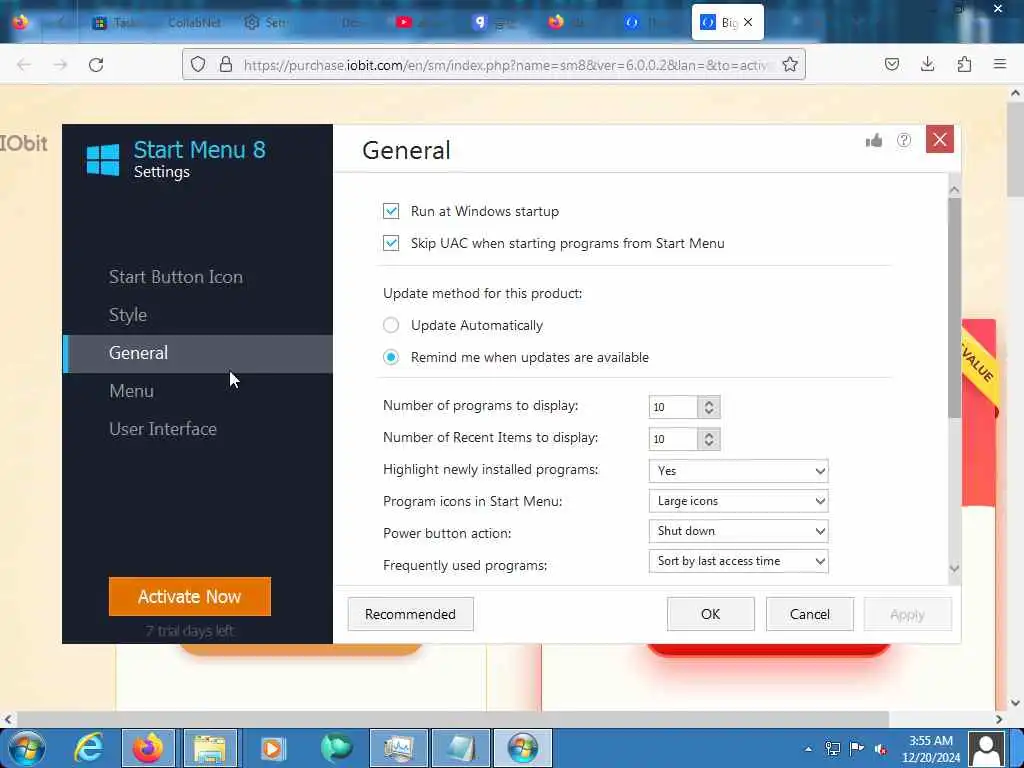
Task: Click settings panel scroll down arrow
Action: (954, 568)
